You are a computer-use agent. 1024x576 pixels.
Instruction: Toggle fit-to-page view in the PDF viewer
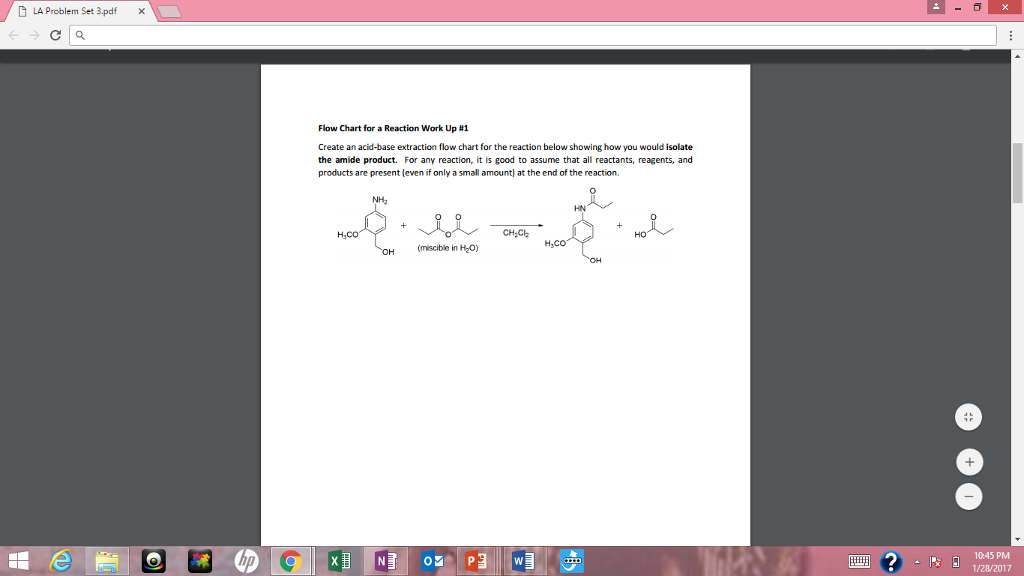click(x=968, y=416)
